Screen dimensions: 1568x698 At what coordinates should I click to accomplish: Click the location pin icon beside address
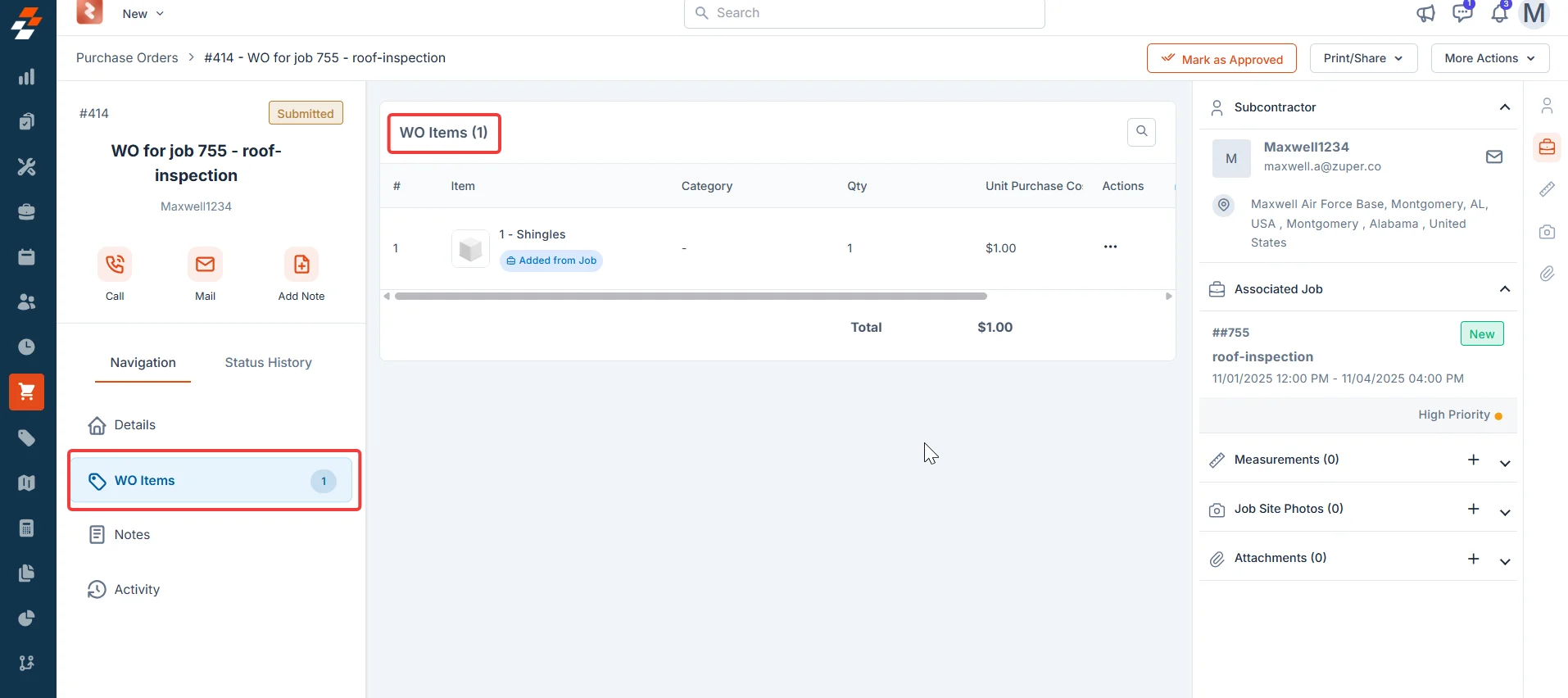1223,205
